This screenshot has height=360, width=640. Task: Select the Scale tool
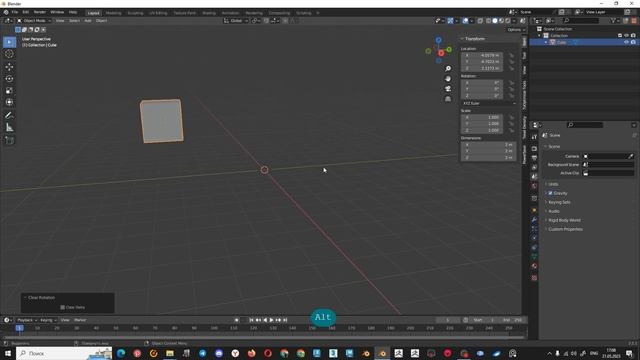[9, 91]
